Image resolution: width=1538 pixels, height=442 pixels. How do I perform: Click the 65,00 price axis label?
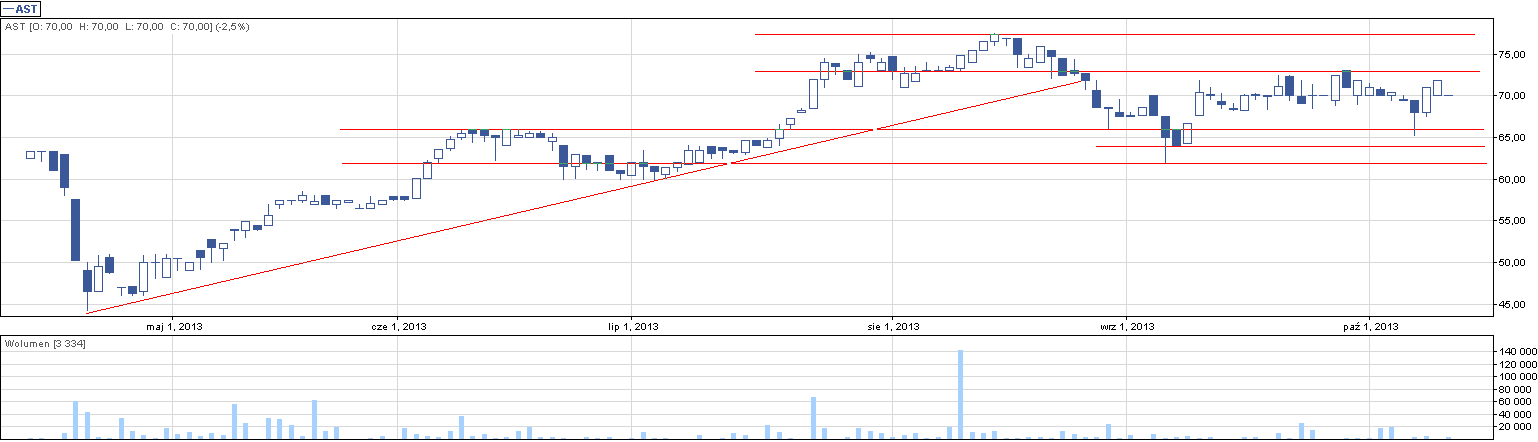[1514, 137]
